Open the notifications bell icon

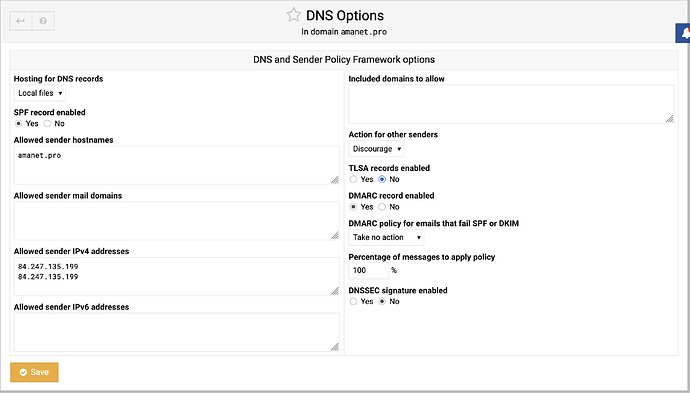pyautogui.click(x=683, y=33)
